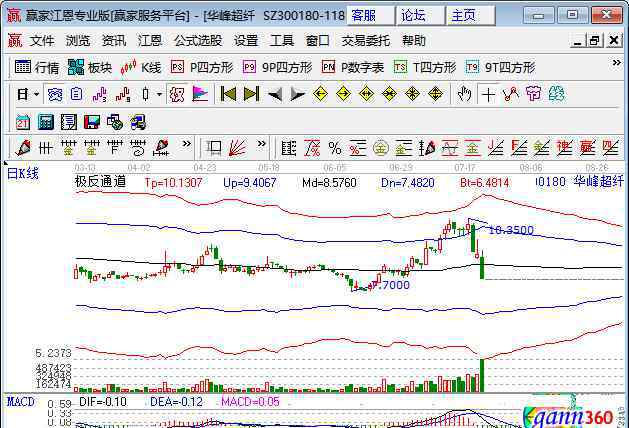Viewport: 629px width, 428px height.
Task: Switch to the K线 candlestick chart
Action: pyautogui.click(x=140, y=67)
